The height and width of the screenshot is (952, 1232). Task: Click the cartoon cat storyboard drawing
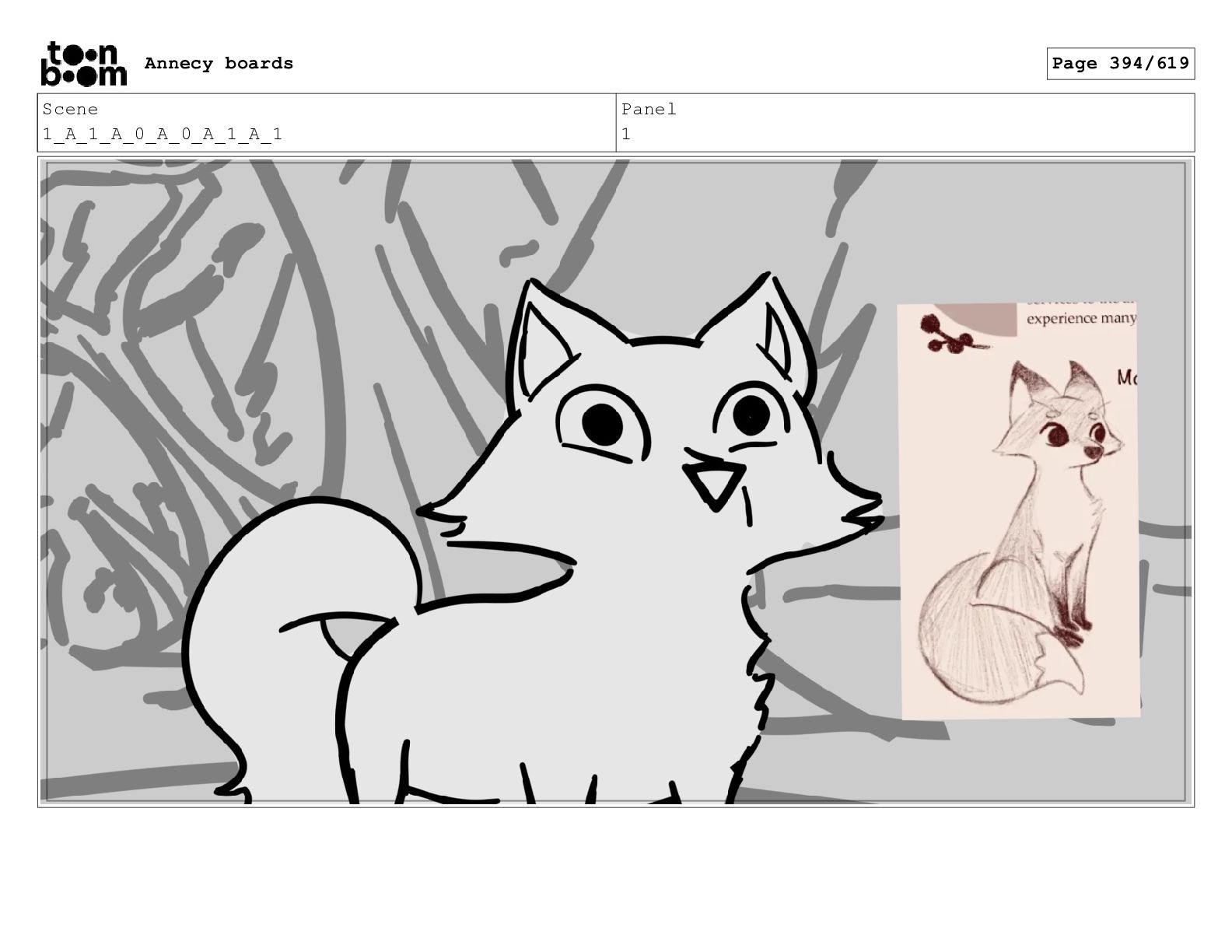(535, 538)
